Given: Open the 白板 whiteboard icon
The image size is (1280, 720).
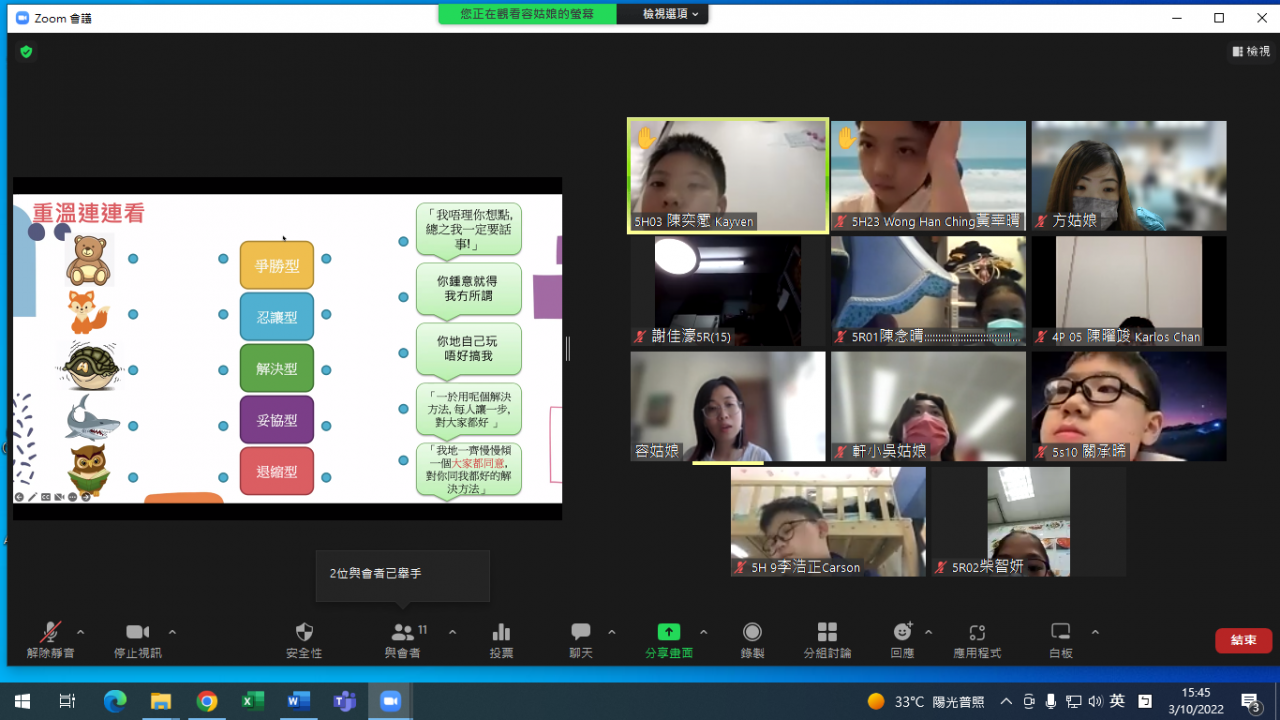Looking at the screenshot, I should pyautogui.click(x=1060, y=632).
